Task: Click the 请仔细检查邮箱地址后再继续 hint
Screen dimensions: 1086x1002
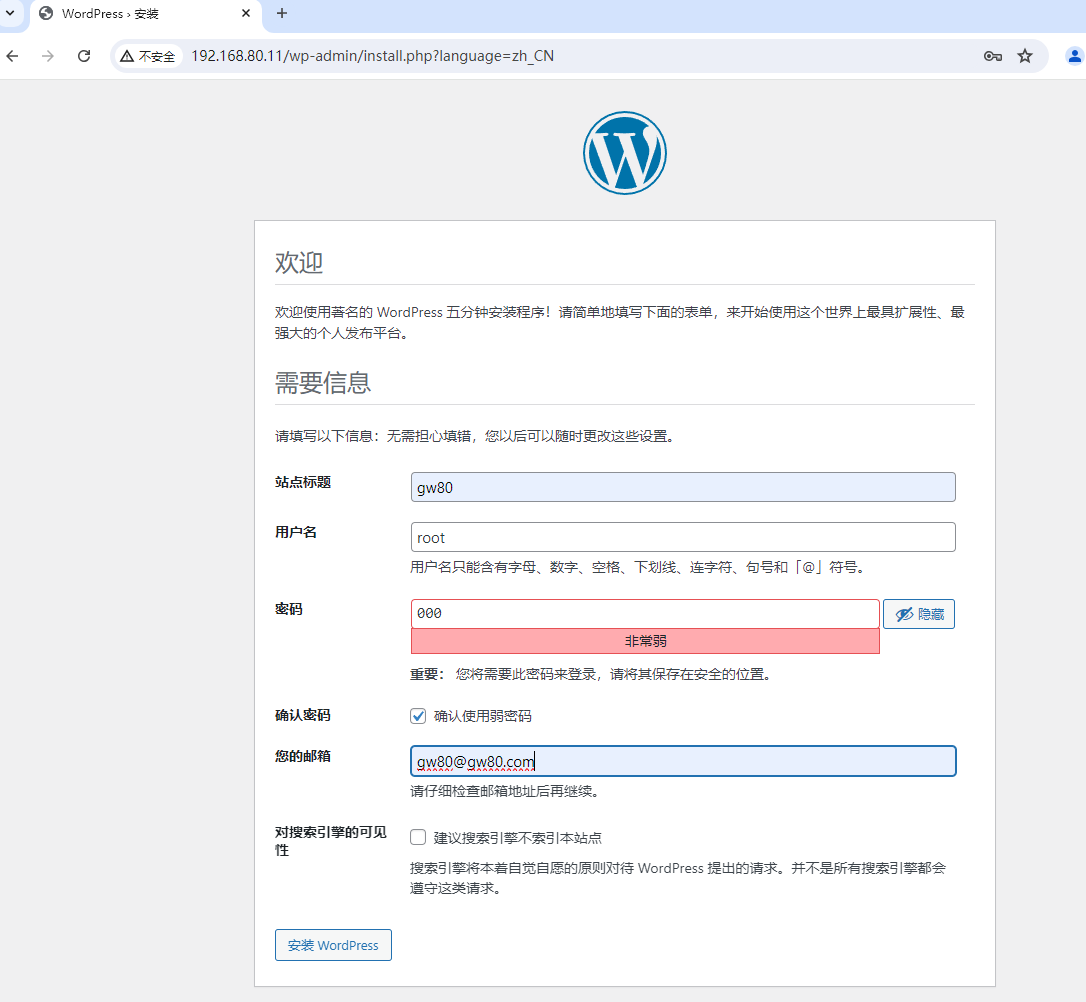Action: click(504, 791)
